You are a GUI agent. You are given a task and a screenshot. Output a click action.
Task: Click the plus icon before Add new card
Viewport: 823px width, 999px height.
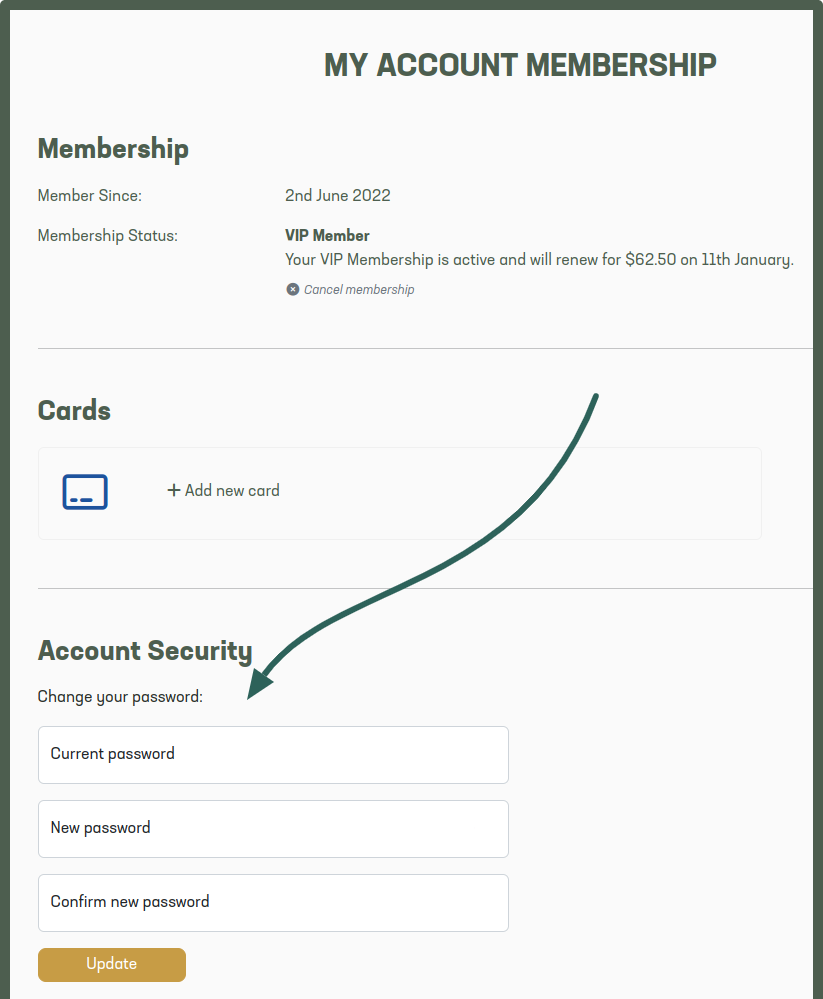(x=173, y=490)
